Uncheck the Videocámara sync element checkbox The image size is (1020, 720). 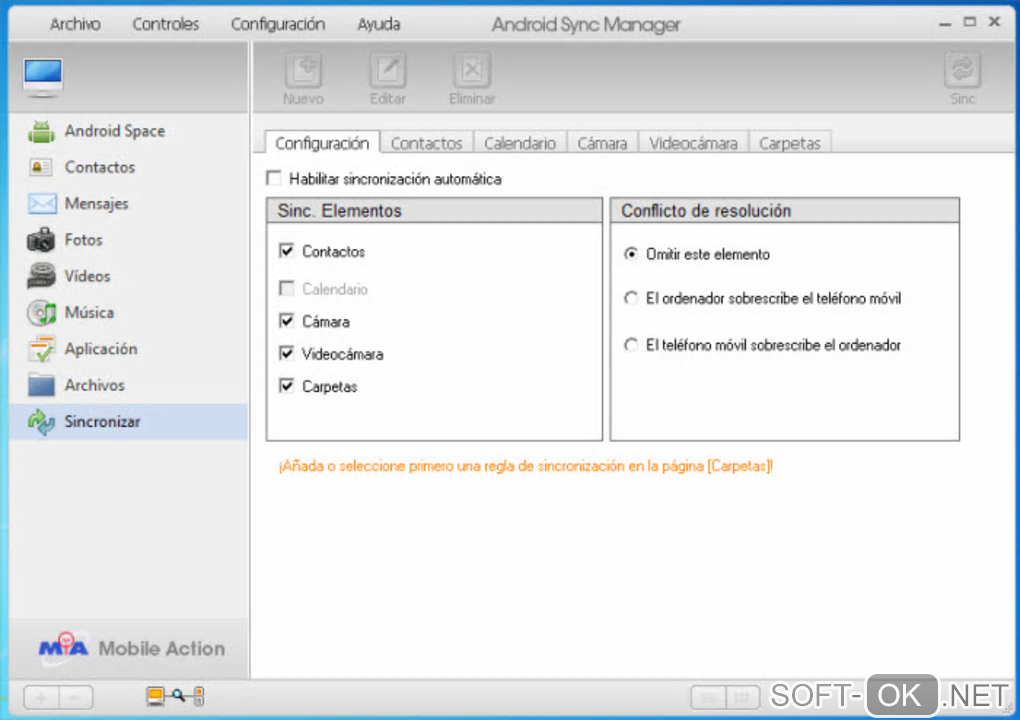point(286,353)
